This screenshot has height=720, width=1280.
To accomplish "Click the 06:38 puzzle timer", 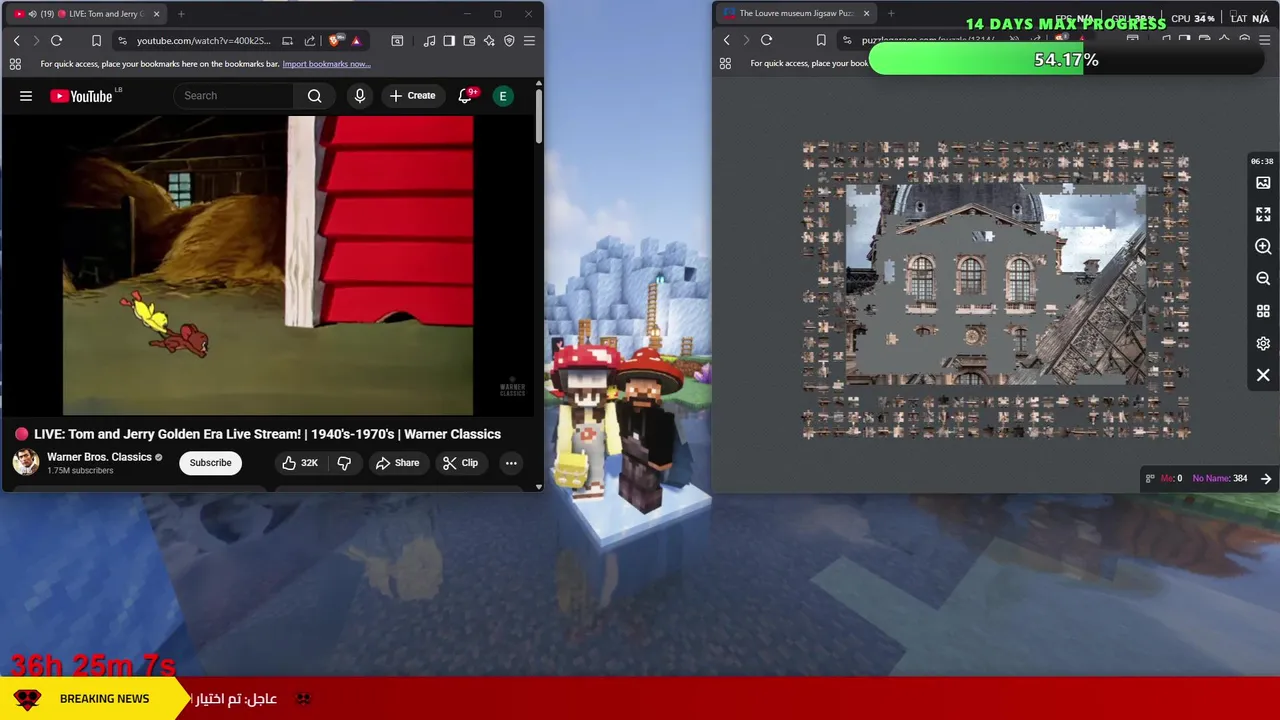I will 1262,161.
